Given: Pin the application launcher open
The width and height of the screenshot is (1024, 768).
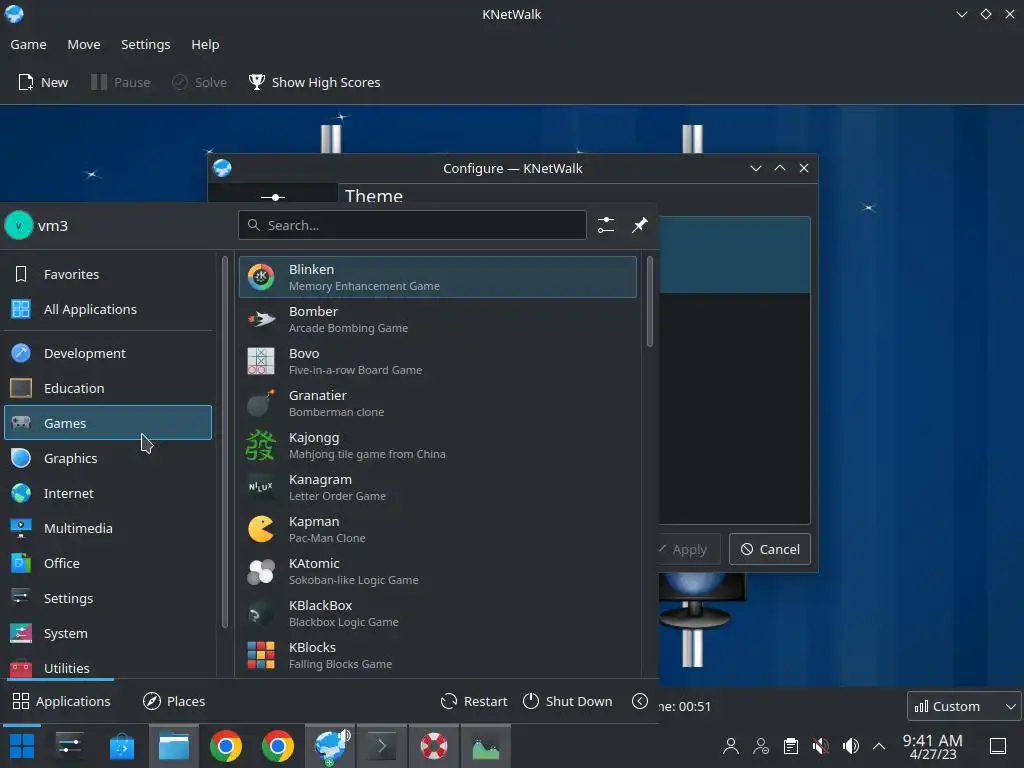Looking at the screenshot, I should pyautogui.click(x=639, y=225).
